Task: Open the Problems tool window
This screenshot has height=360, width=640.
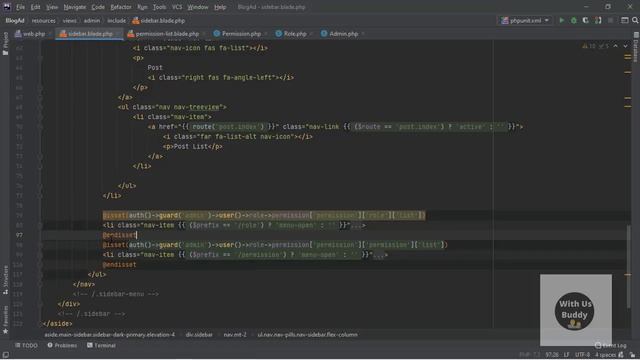Action: point(62,345)
